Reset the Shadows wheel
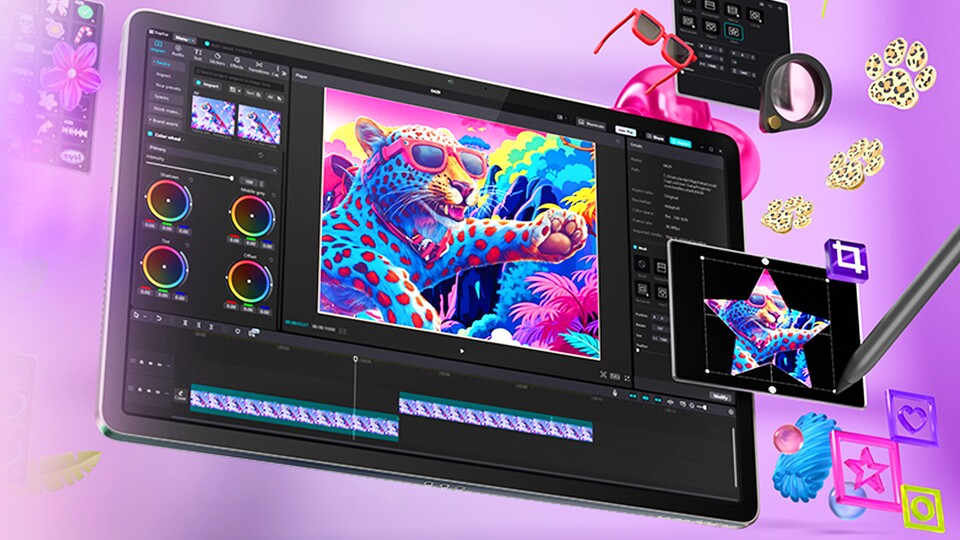960x540 pixels. (x=191, y=180)
